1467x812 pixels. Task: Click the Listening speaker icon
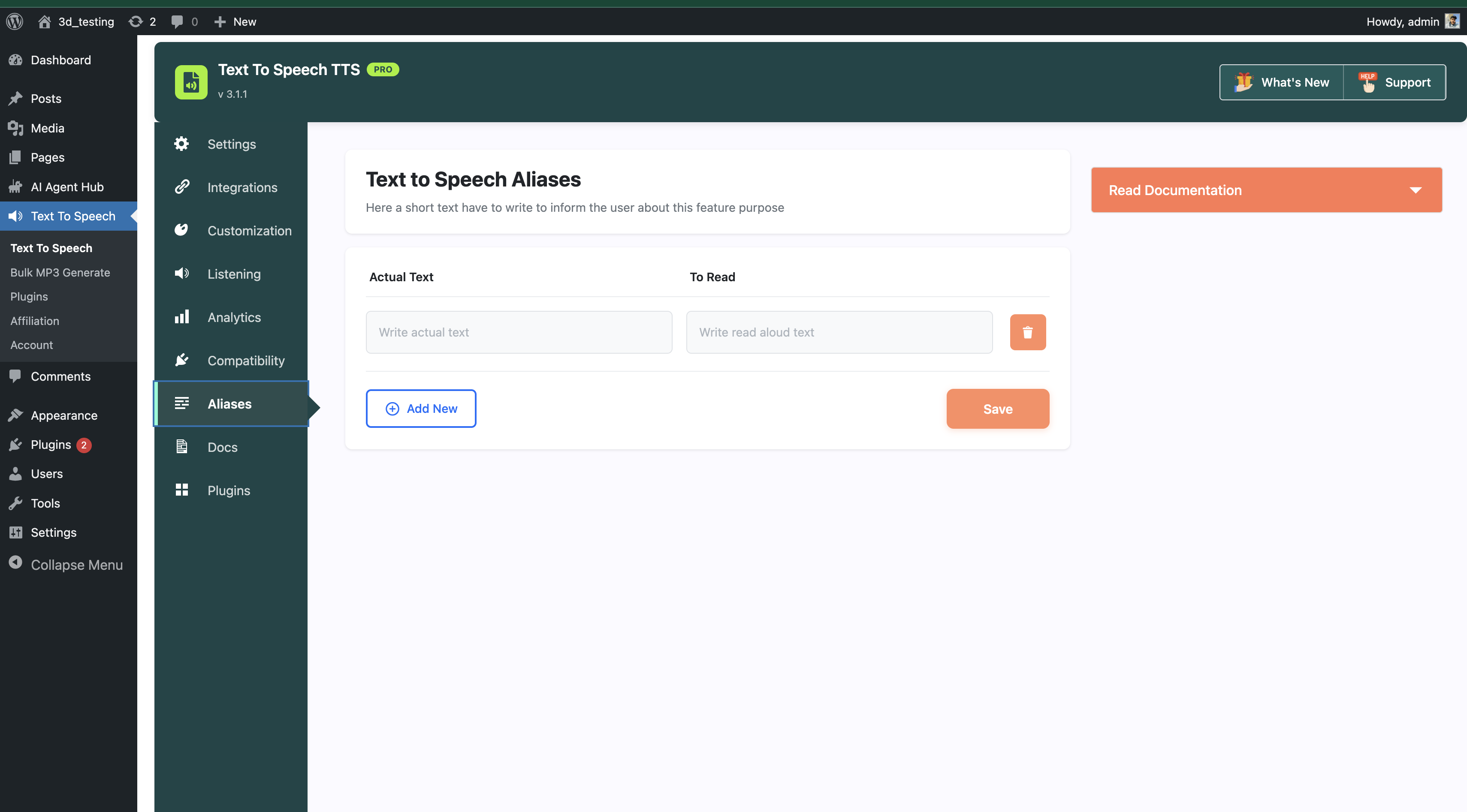(x=181, y=273)
